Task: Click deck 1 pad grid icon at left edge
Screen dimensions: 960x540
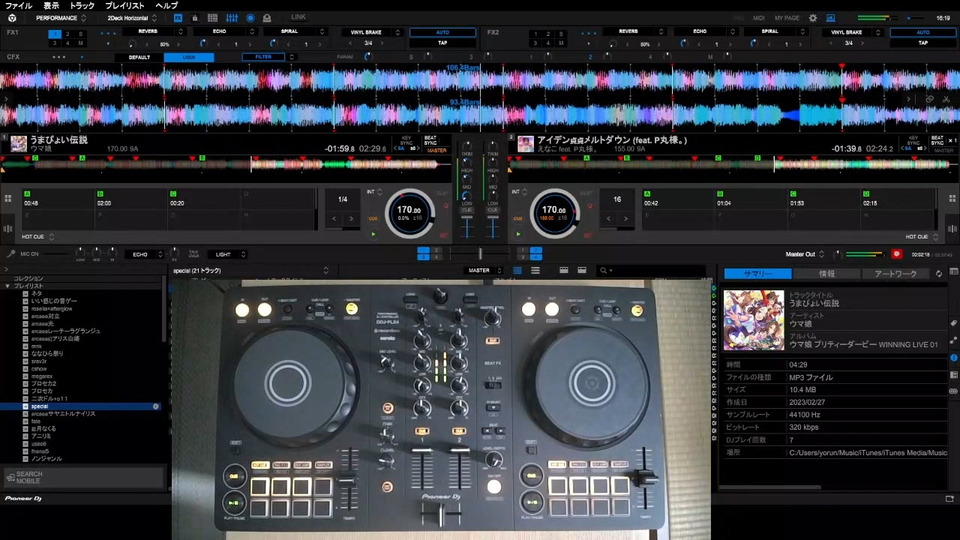Action: pyautogui.click(x=8, y=198)
